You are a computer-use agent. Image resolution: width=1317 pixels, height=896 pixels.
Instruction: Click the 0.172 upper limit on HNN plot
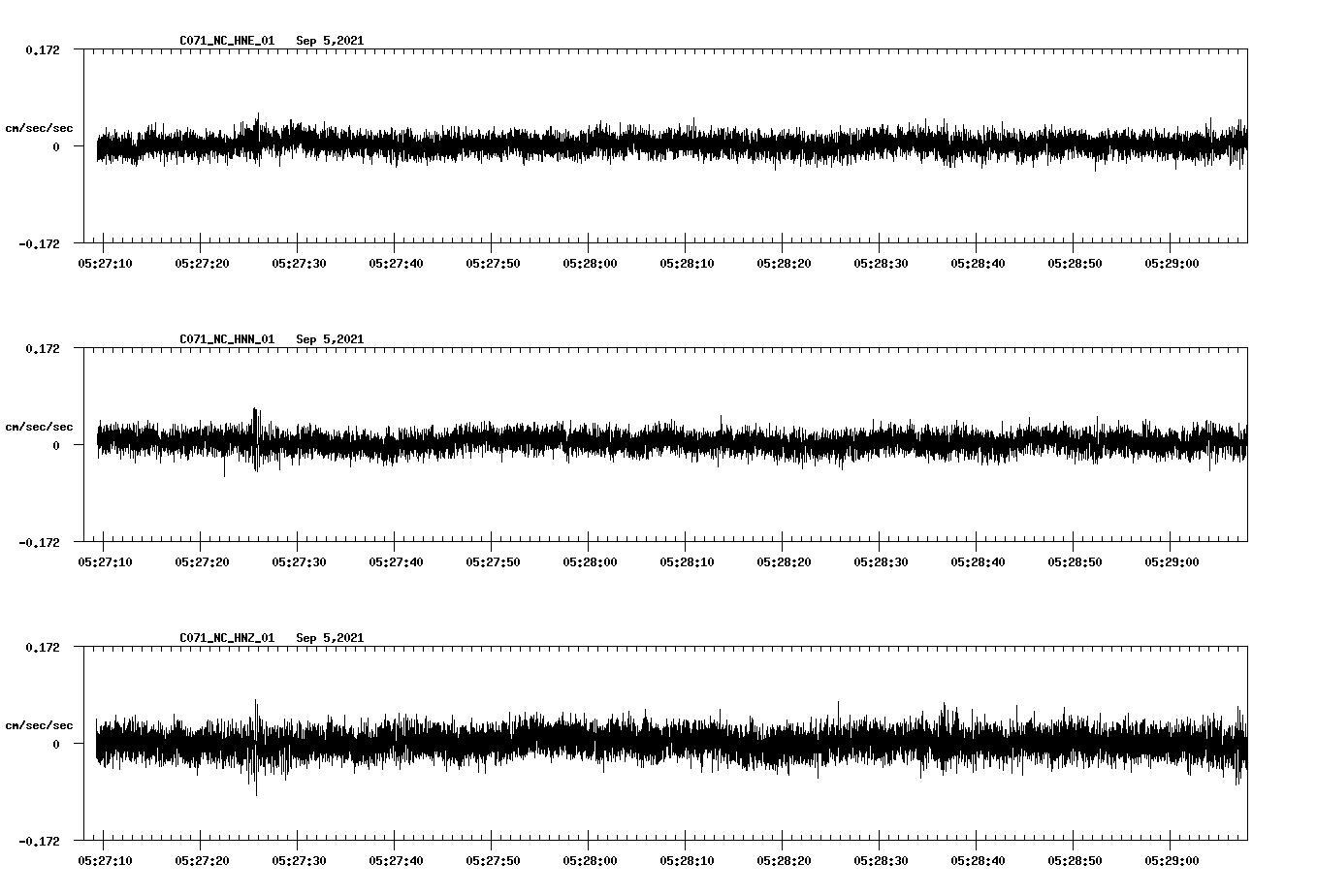tap(42, 348)
